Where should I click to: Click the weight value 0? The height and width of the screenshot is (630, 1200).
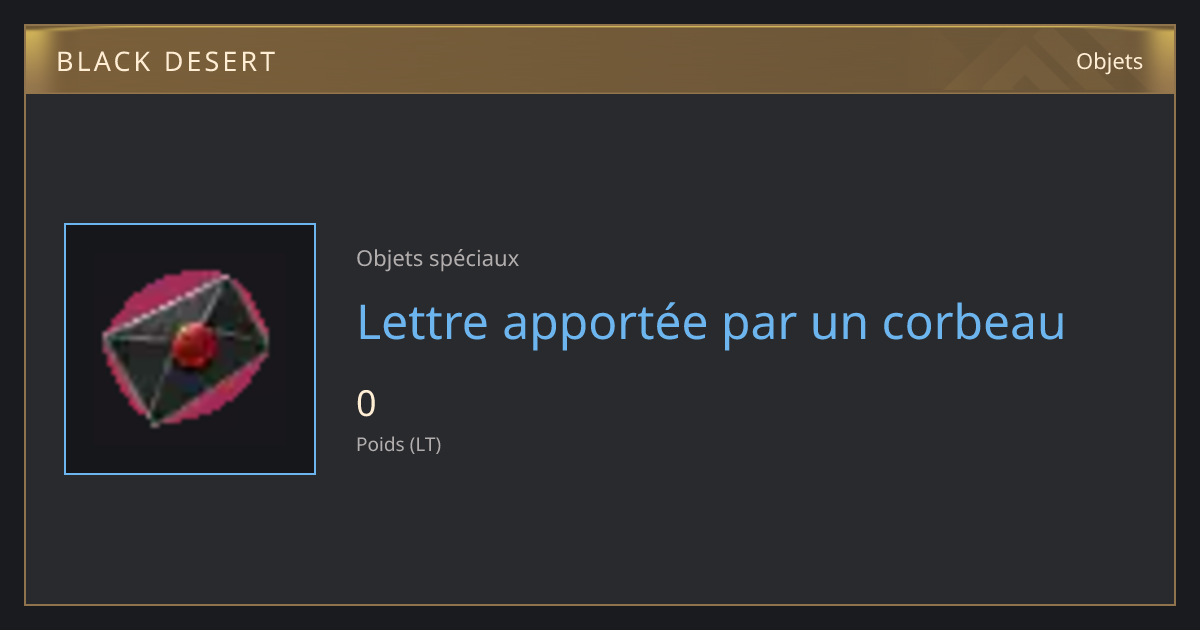coord(366,403)
